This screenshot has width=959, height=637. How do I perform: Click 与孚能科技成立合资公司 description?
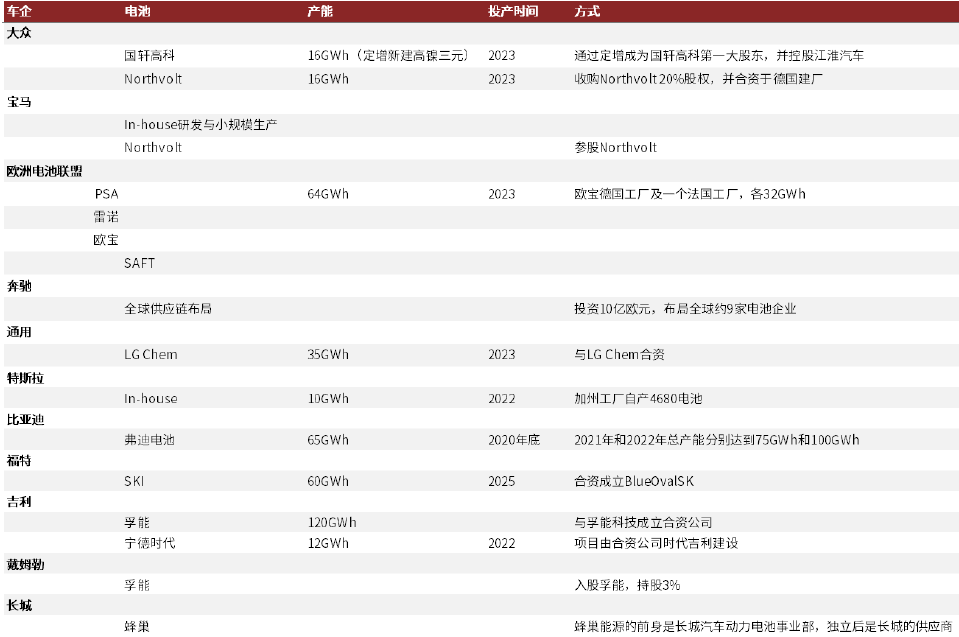(643, 523)
